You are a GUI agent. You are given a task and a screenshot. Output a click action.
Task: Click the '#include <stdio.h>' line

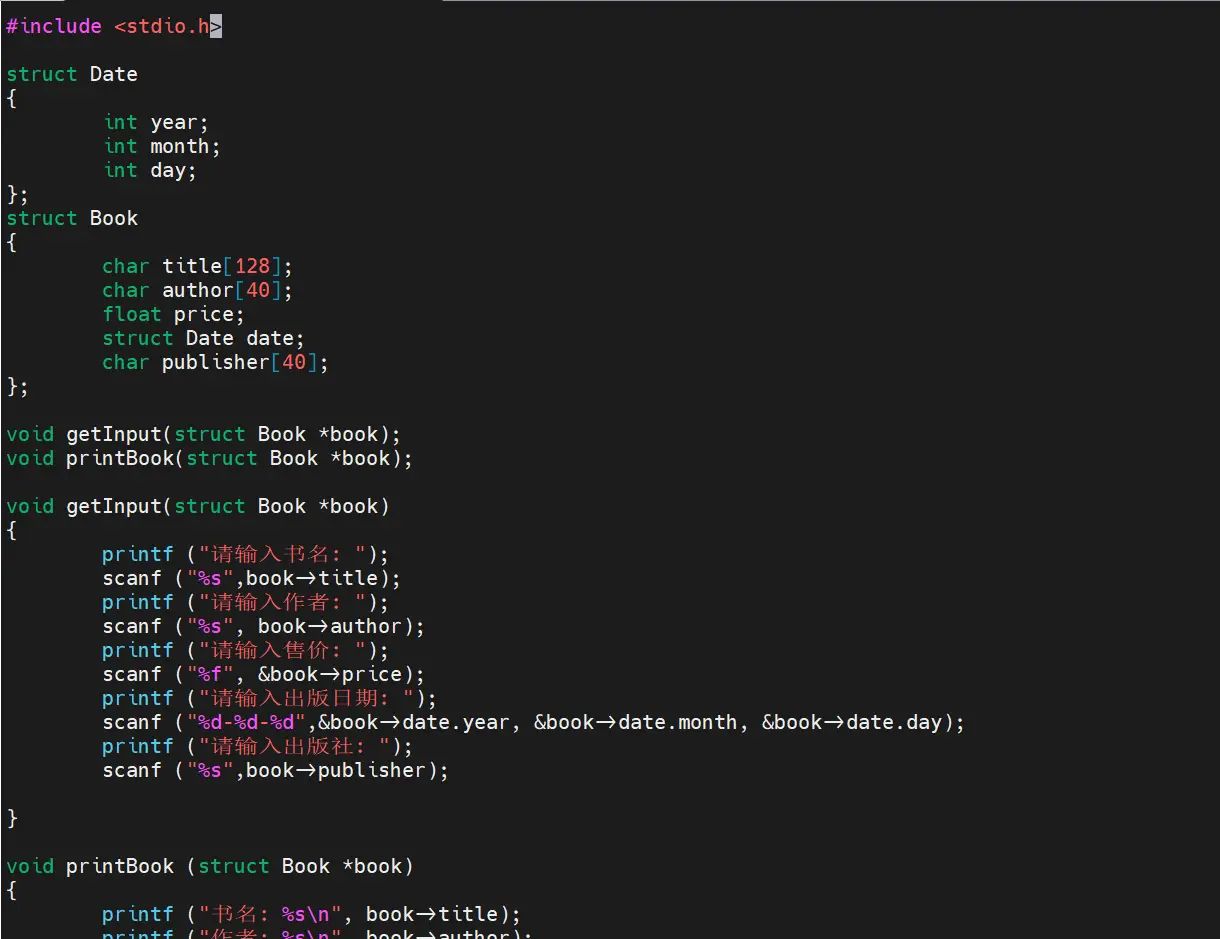pos(114,26)
